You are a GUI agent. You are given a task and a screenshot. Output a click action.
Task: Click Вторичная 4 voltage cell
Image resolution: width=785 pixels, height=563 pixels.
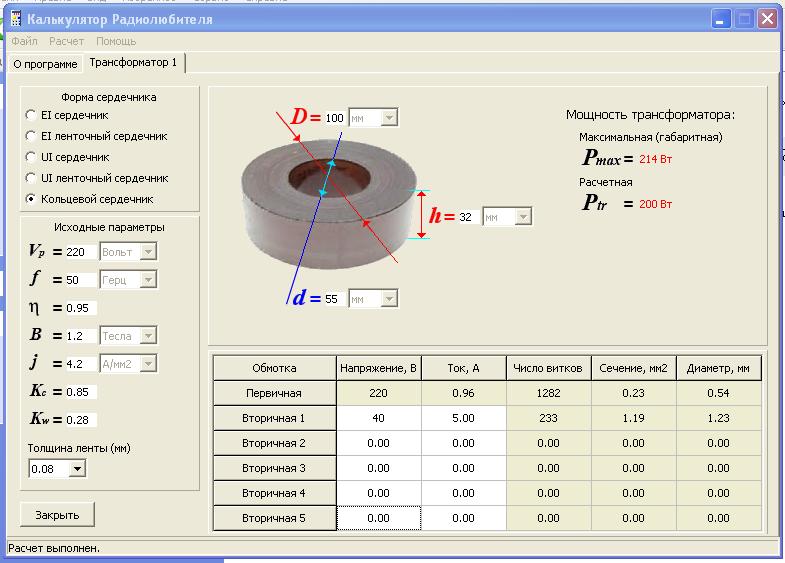coord(378,493)
